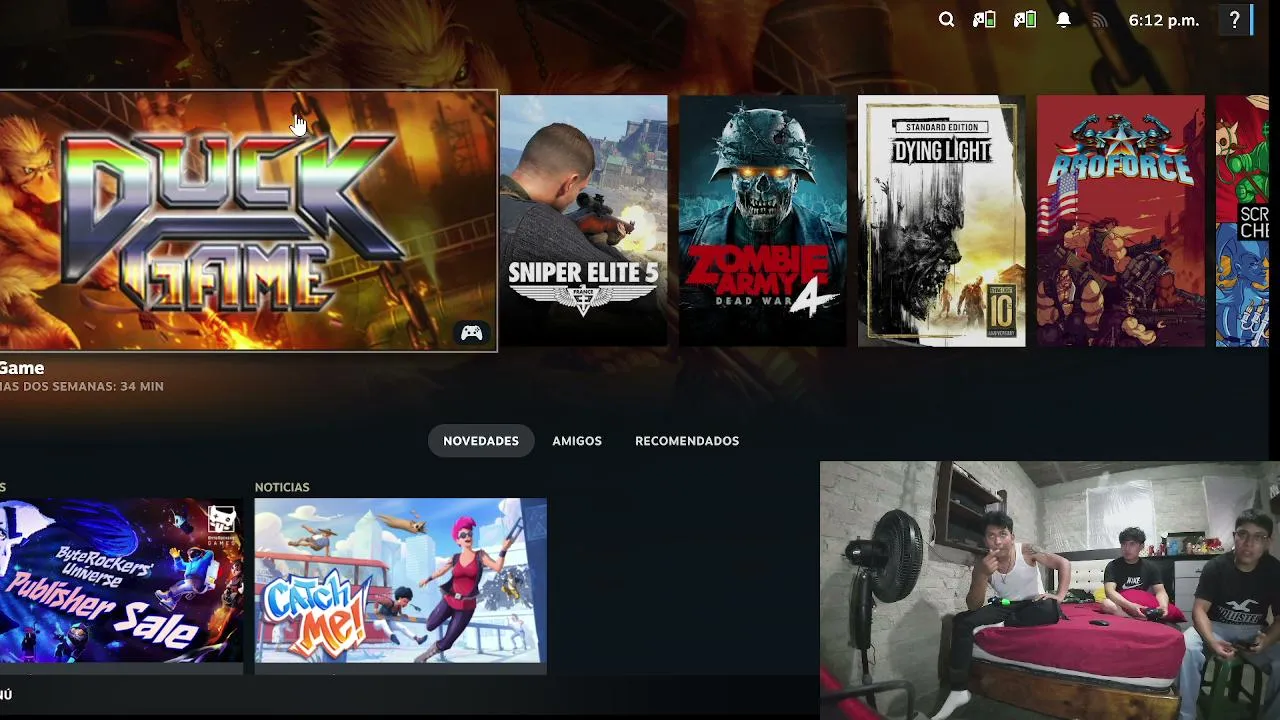The image size is (1280, 720).
Task: Click the 34 MIN playtime text
Action: (x=141, y=386)
